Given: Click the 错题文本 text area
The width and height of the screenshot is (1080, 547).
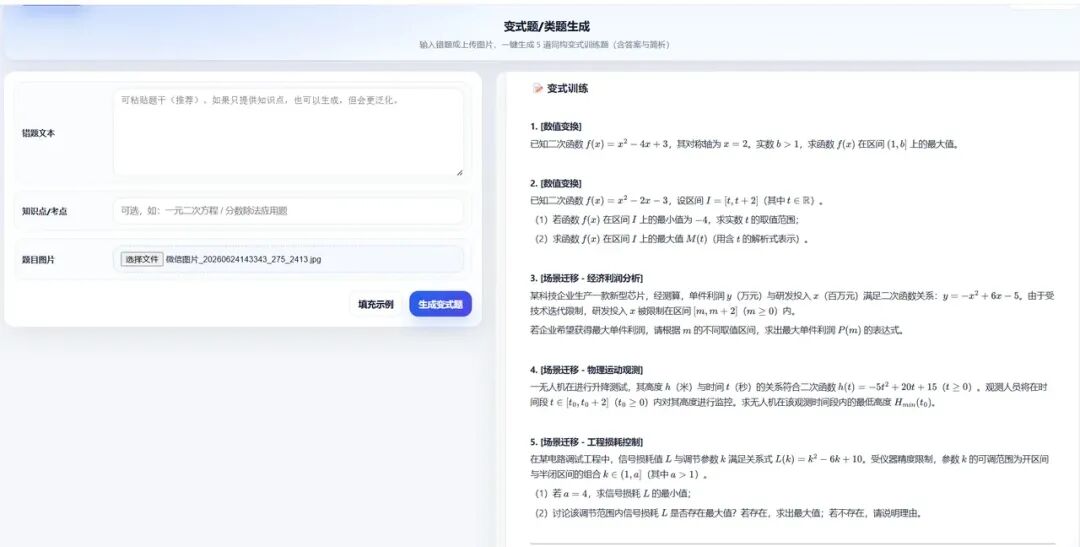Looking at the screenshot, I should click(x=288, y=132).
